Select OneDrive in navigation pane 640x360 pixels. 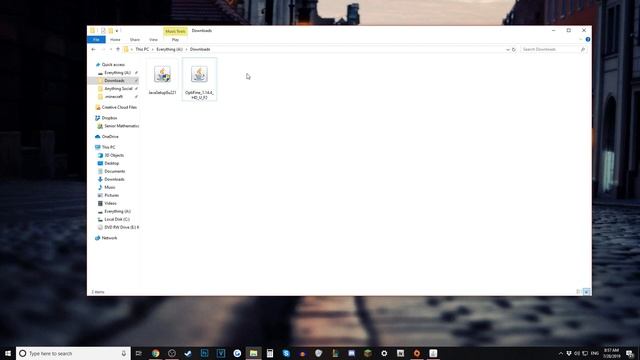(110, 137)
